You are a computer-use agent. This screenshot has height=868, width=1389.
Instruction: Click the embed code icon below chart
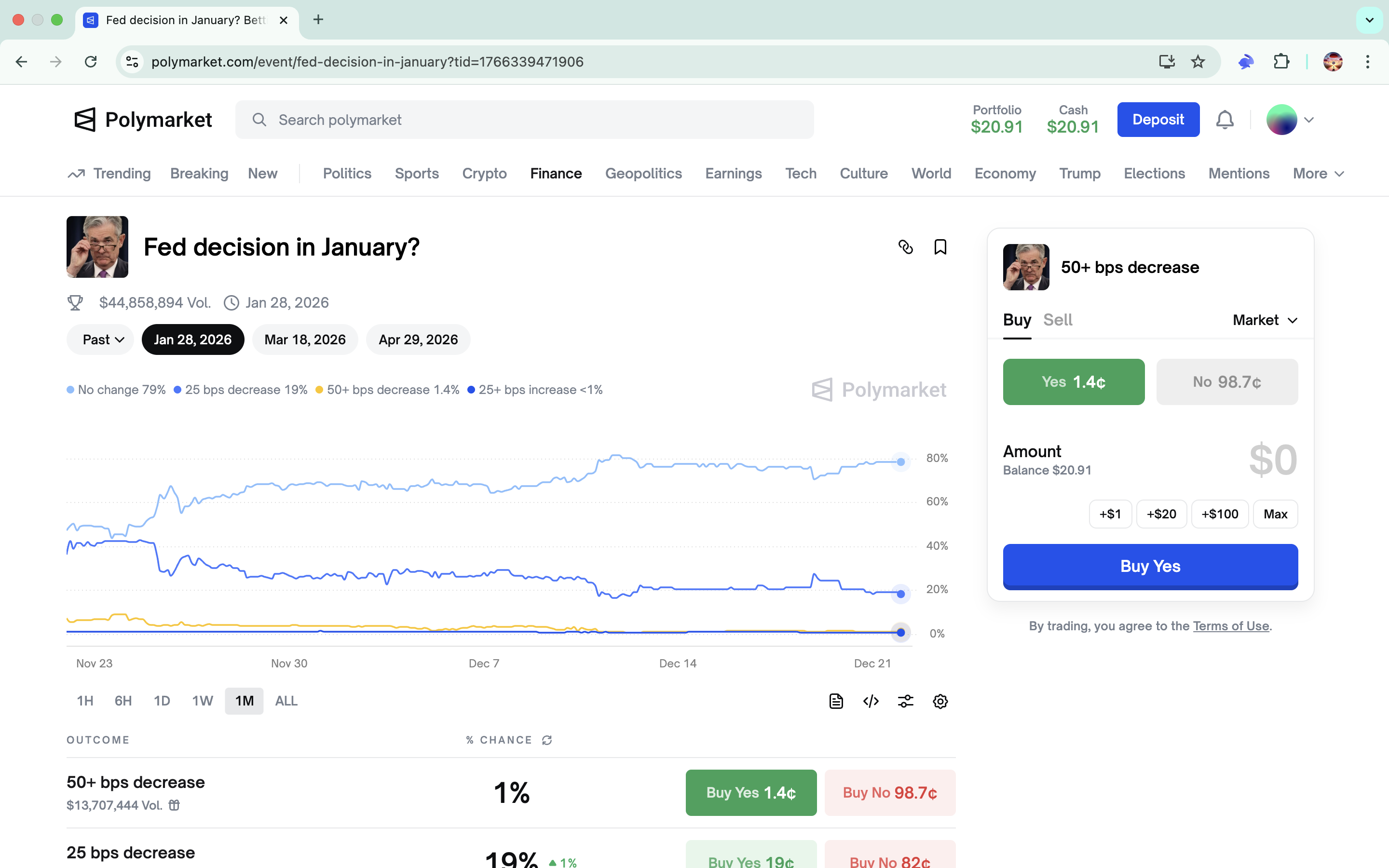coord(871,701)
